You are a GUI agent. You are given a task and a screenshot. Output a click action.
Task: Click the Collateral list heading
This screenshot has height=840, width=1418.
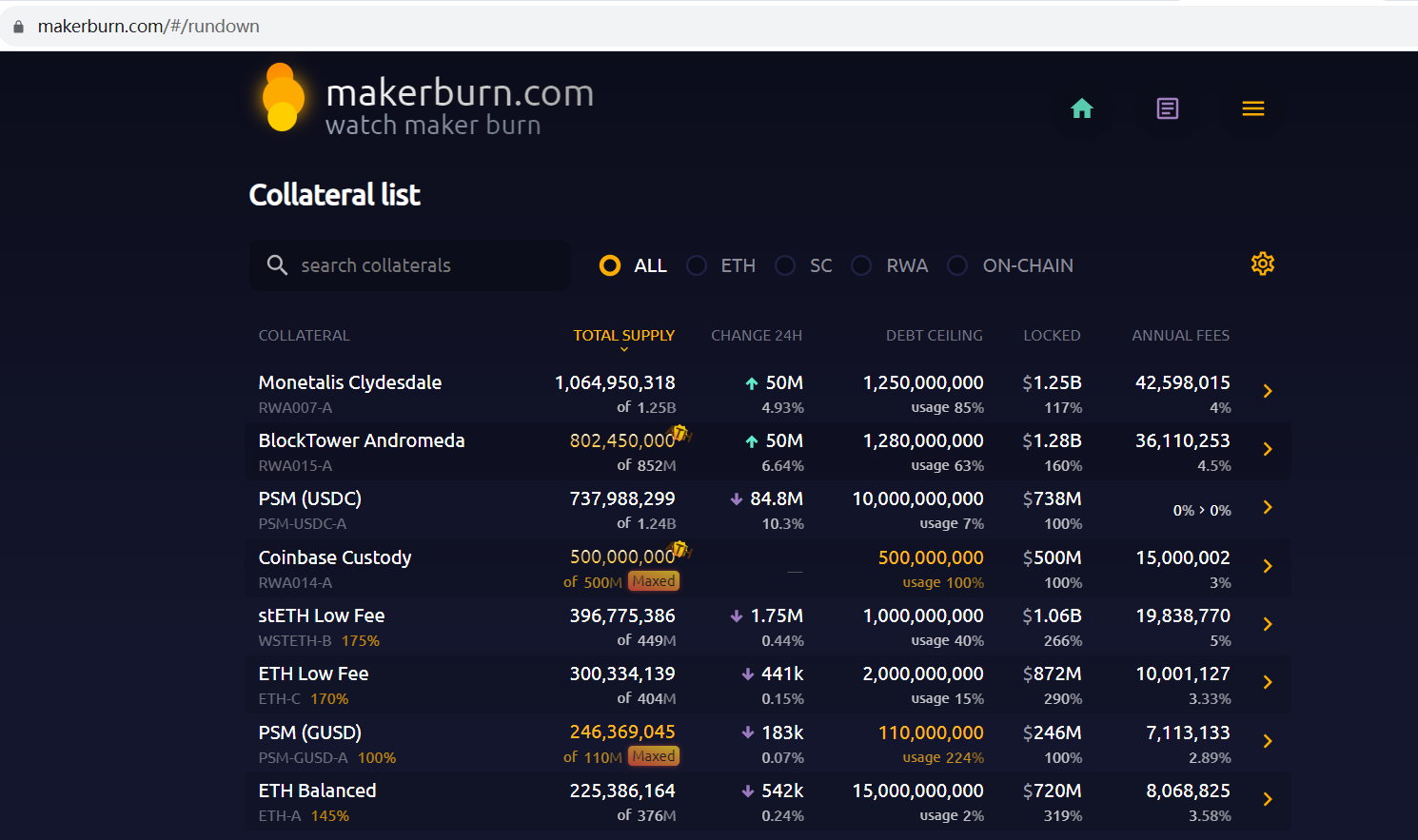(x=335, y=195)
